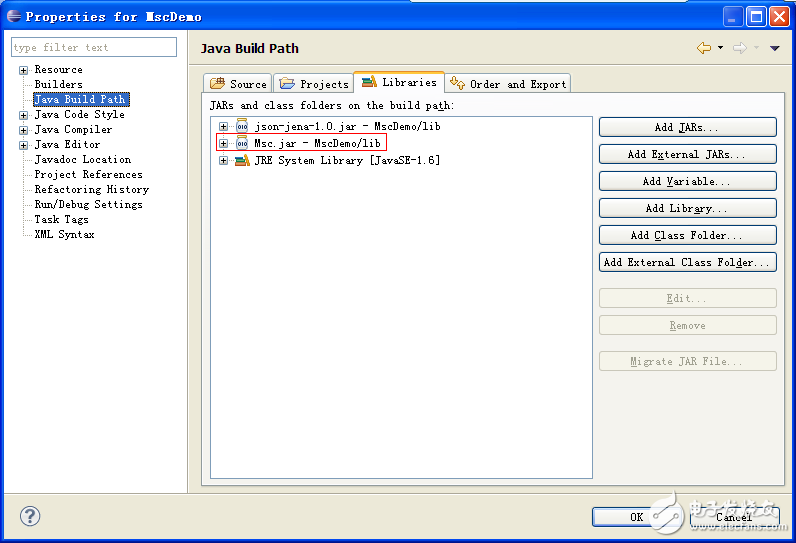This screenshot has width=796, height=543.
Task: Expand the json-jena-1.0.jar entry
Action: [223, 126]
